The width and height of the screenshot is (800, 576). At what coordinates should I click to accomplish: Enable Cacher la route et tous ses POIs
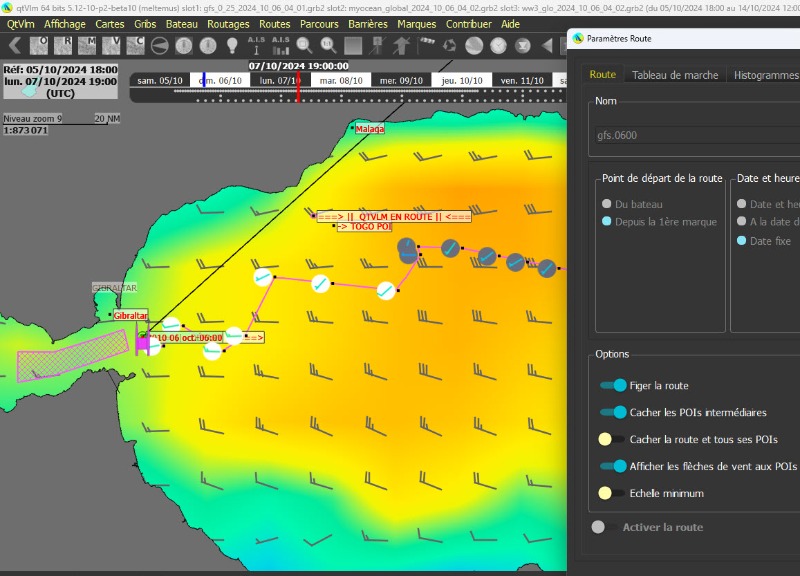[x=611, y=439]
